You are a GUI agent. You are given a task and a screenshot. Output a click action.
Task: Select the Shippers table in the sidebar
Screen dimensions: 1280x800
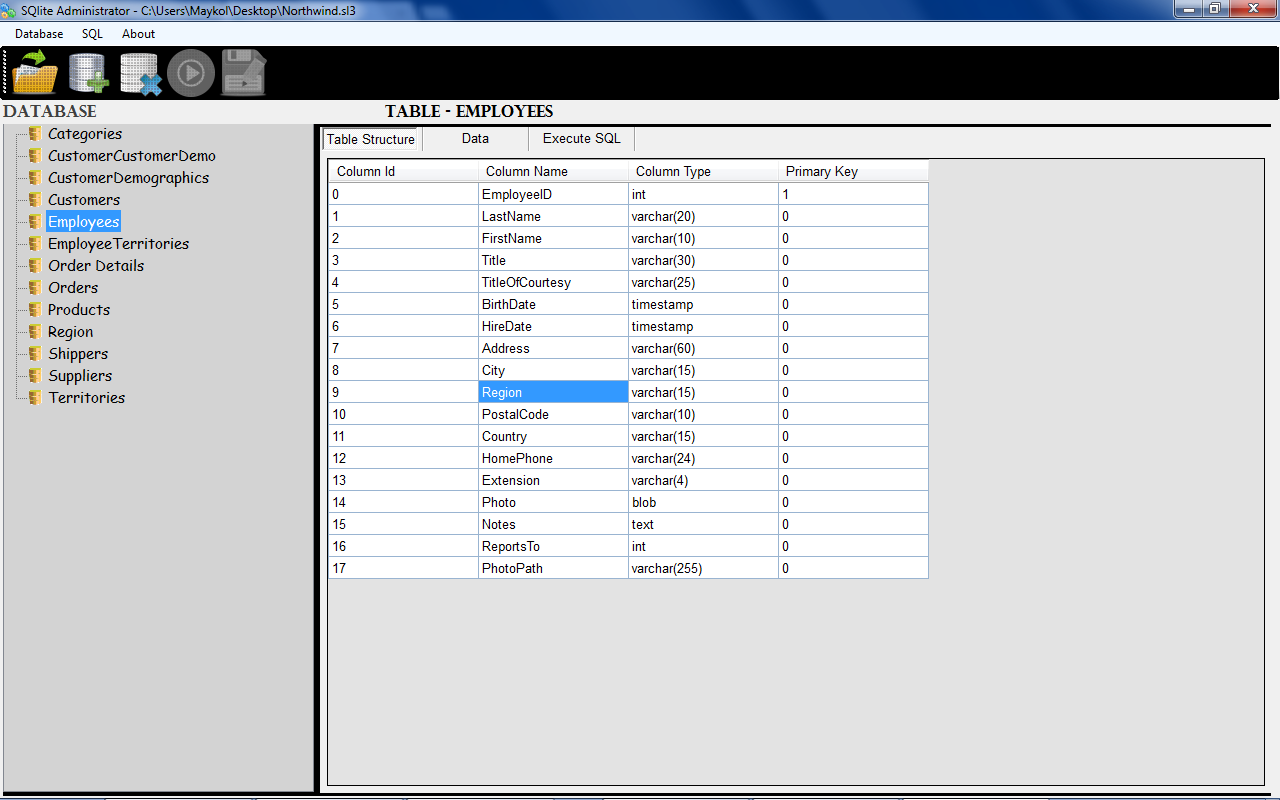click(x=77, y=353)
